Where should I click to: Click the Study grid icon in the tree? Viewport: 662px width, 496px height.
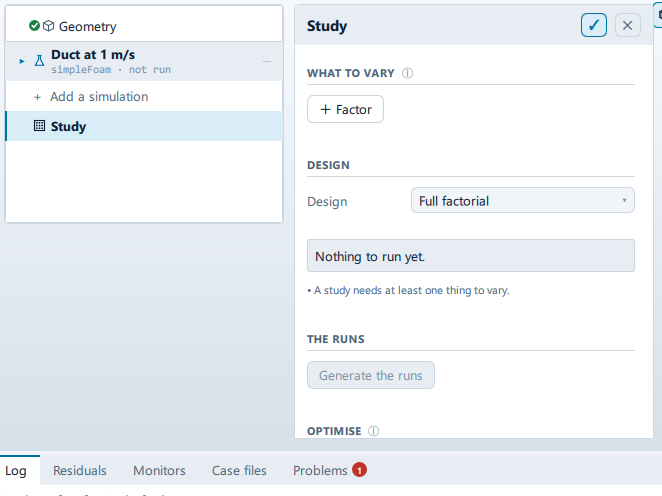(x=39, y=125)
